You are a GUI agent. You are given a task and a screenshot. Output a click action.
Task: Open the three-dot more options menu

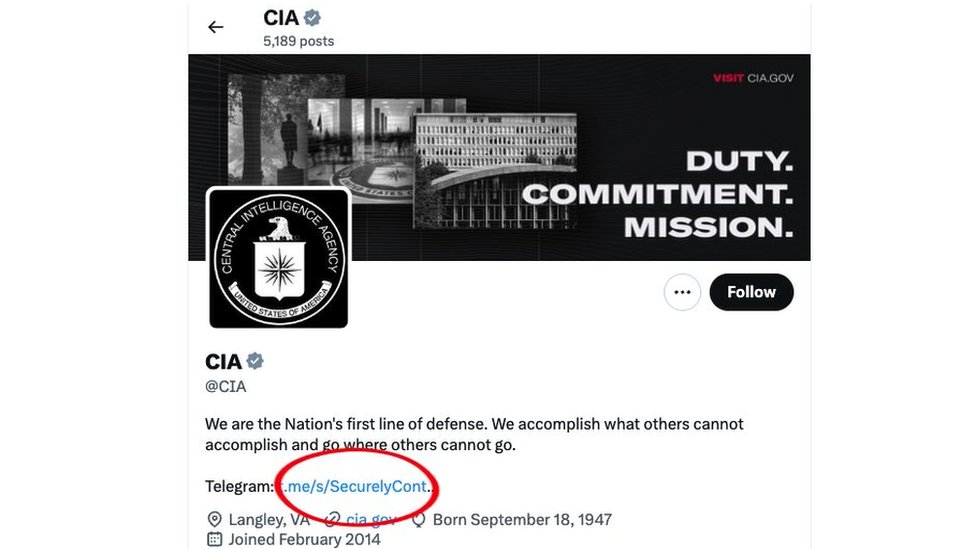coord(683,292)
